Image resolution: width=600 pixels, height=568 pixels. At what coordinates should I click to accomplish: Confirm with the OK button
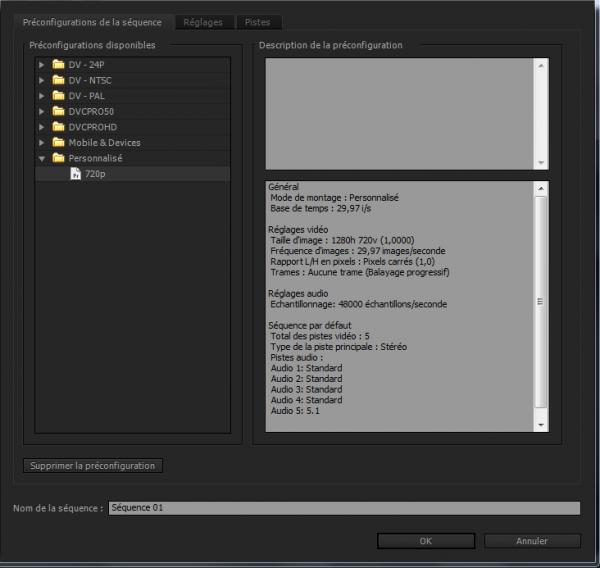[x=426, y=541]
